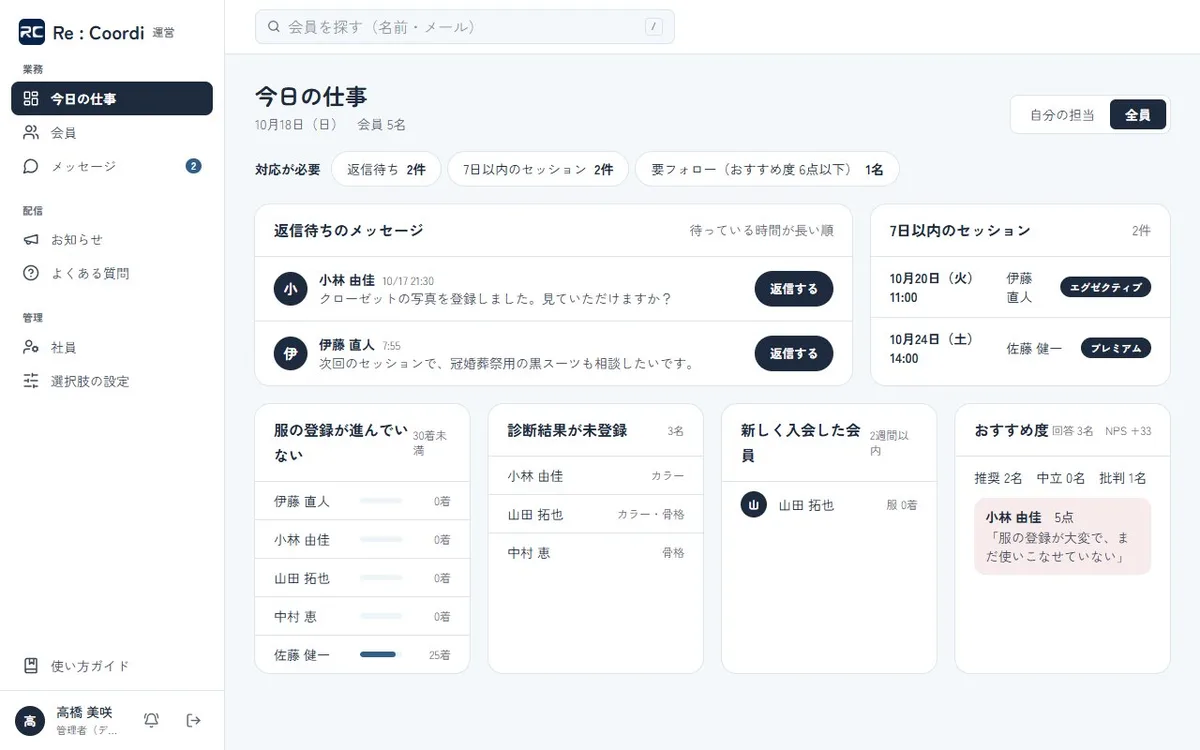Open the 会員 members icon
1200x750 pixels.
pyautogui.click(x=31, y=132)
